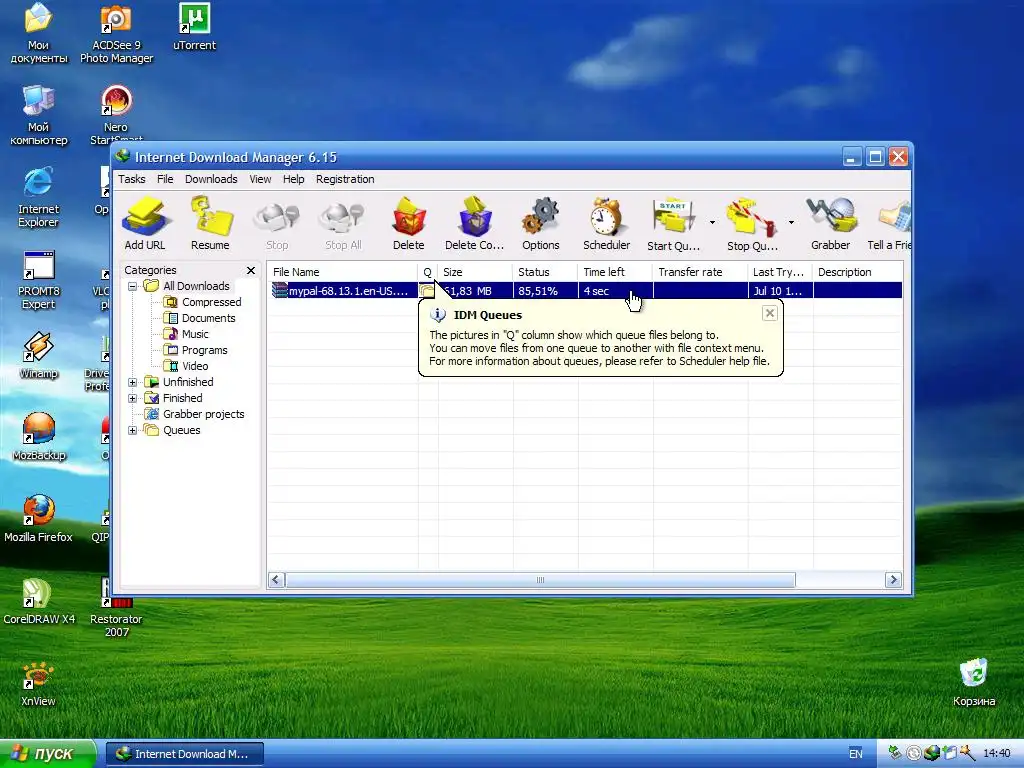Open uTorrent desktop shortcut
1024x768 pixels.
pyautogui.click(x=194, y=26)
